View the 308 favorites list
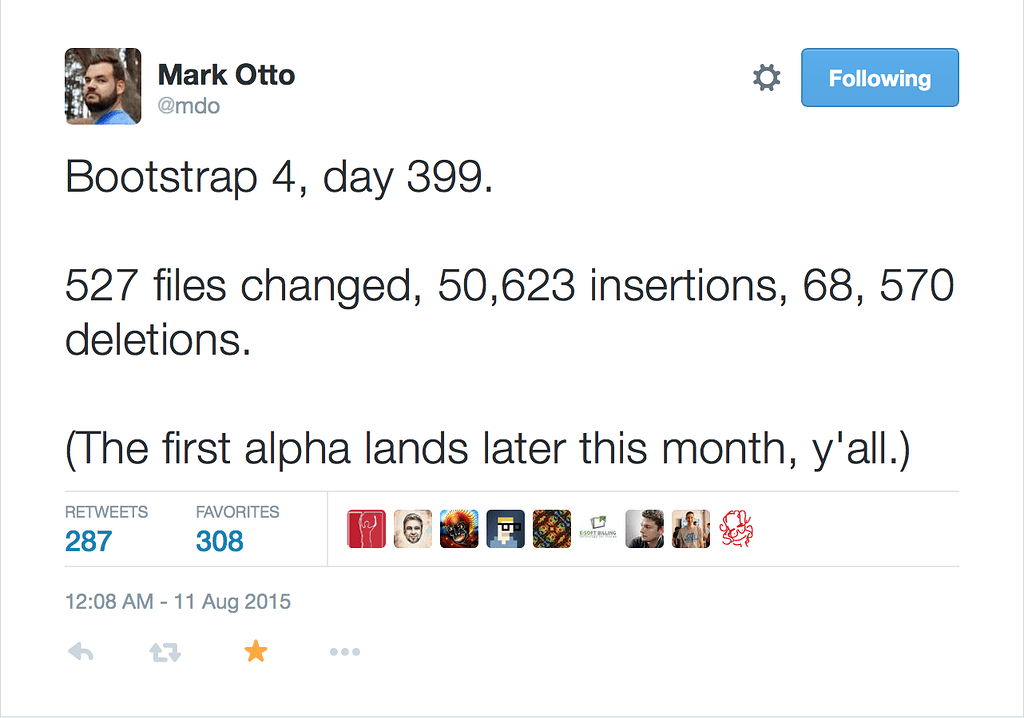 220,541
